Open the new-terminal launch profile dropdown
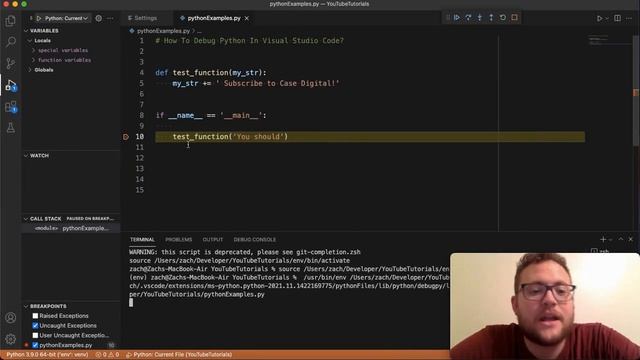 tap(611, 240)
